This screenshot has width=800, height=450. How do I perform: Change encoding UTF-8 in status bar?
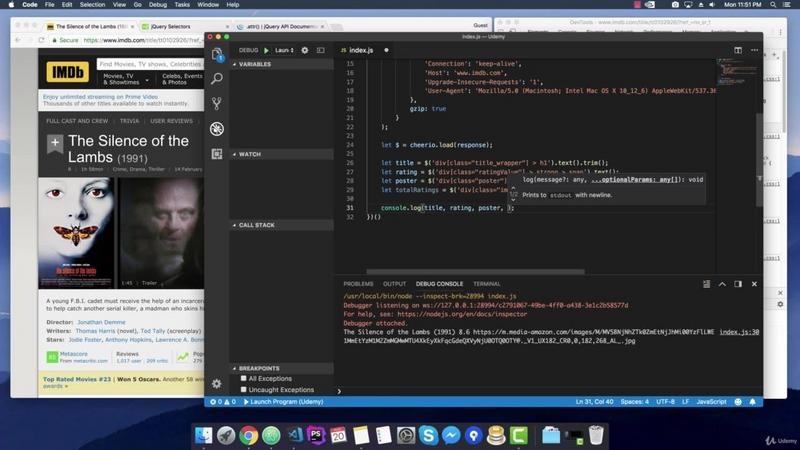[x=665, y=402]
